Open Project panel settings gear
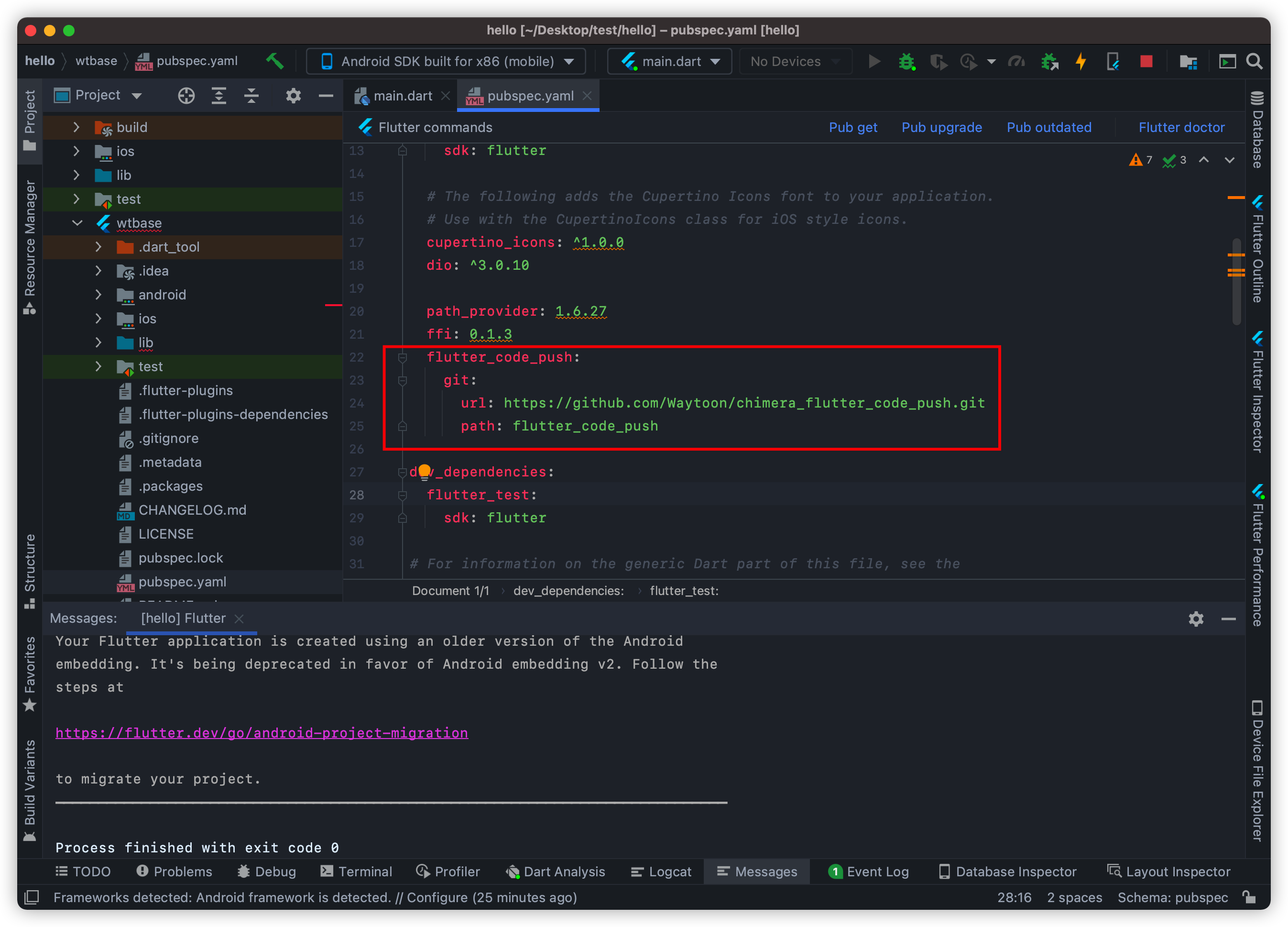The image size is (1288, 927). [x=293, y=96]
